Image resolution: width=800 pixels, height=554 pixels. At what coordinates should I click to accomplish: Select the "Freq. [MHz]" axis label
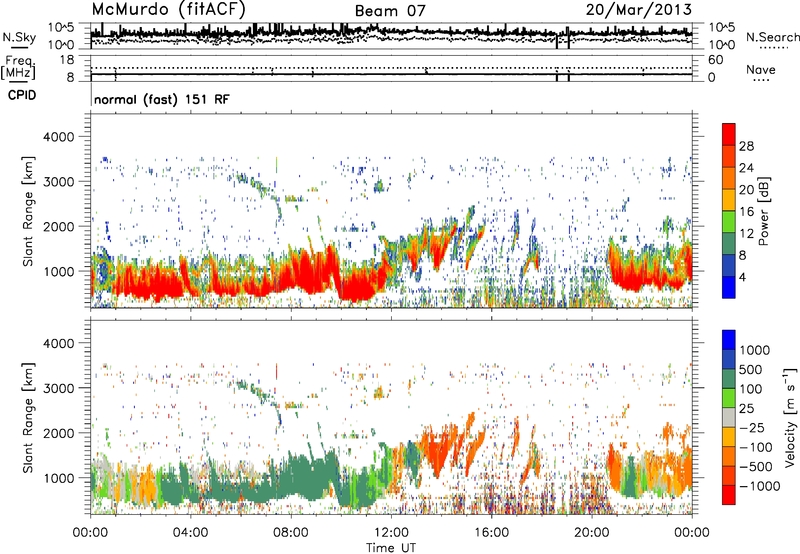[x=18, y=67]
